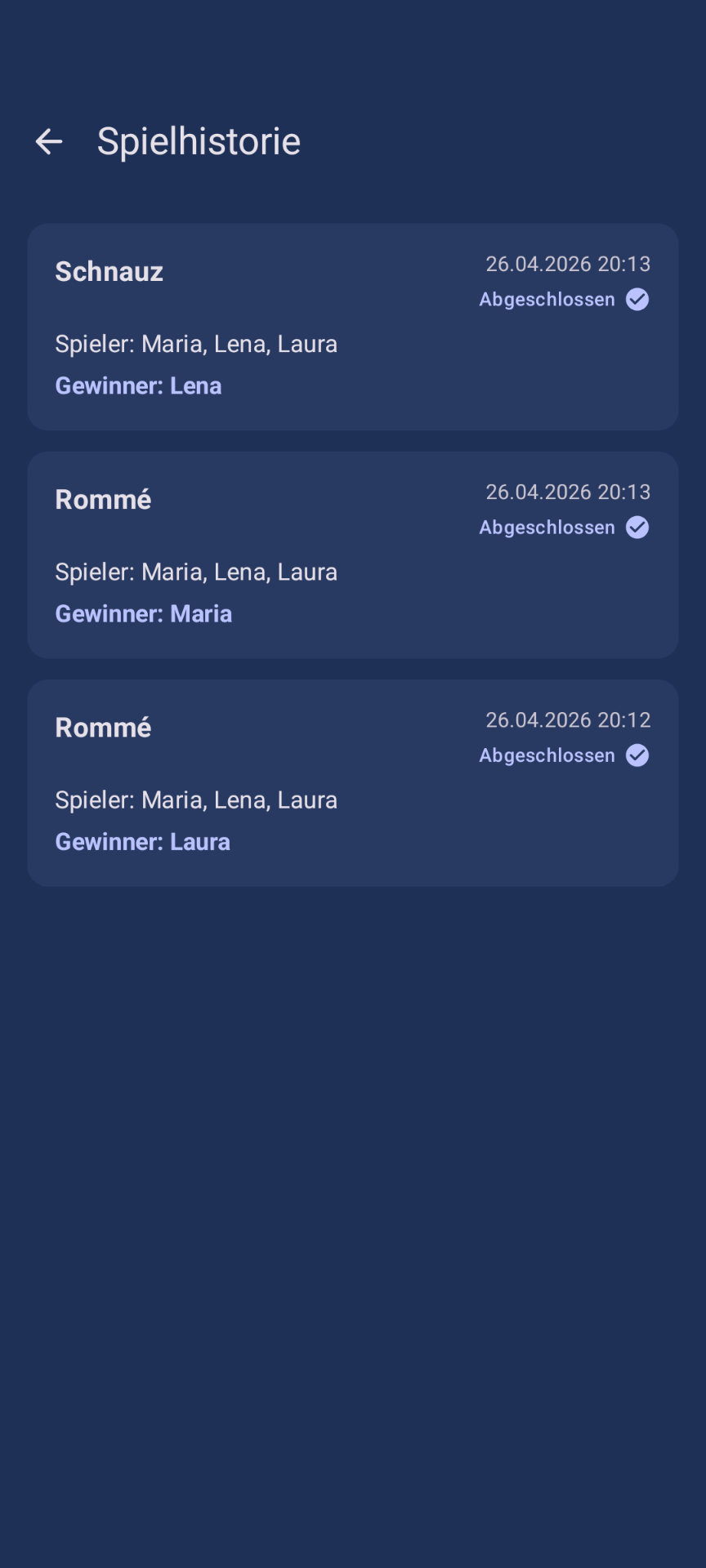The height and width of the screenshot is (1568, 706).
Task: Click Abgeschlossen status on Laura's Rommé win
Action: (x=547, y=755)
